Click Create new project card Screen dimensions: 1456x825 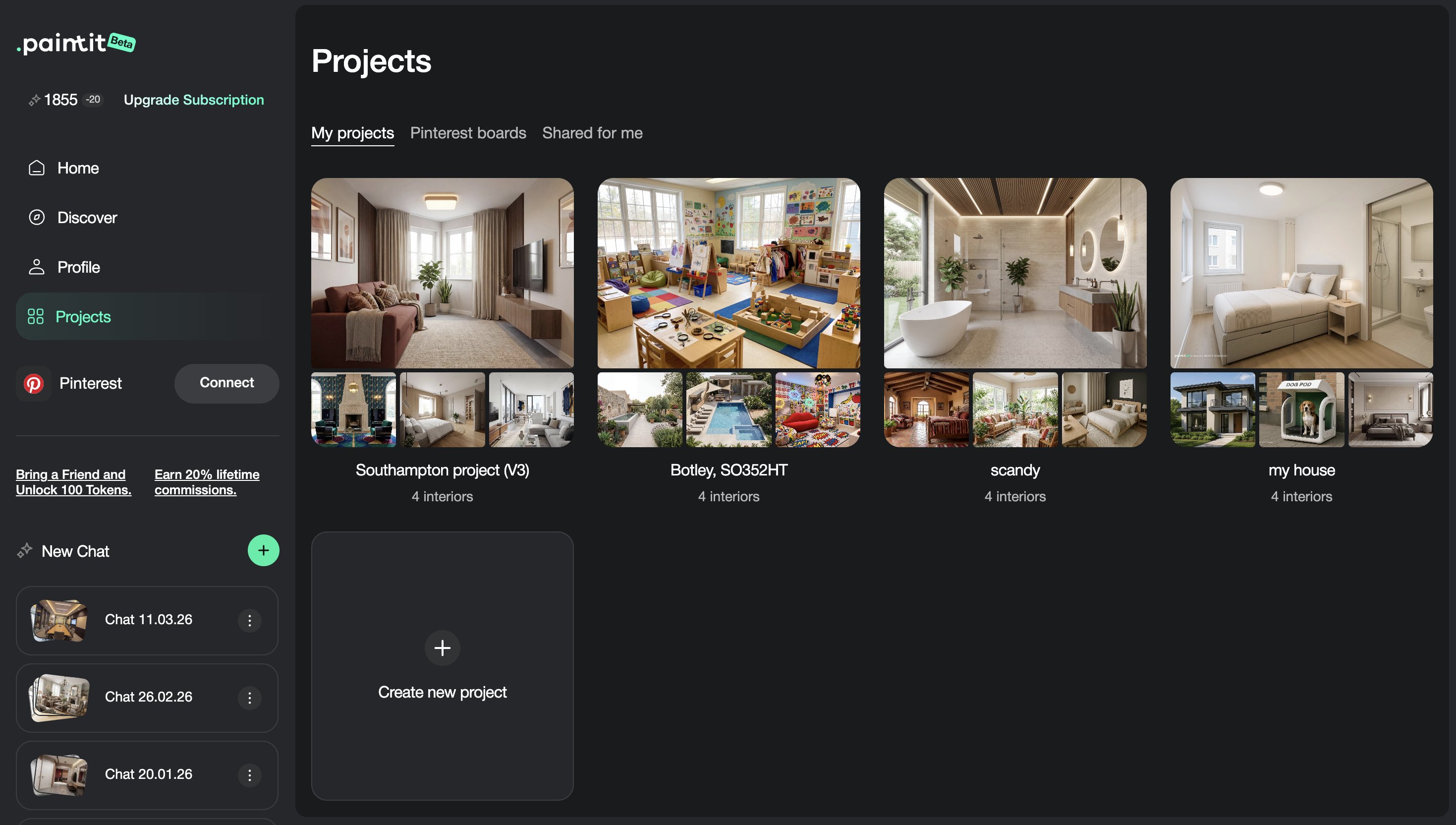(x=442, y=666)
